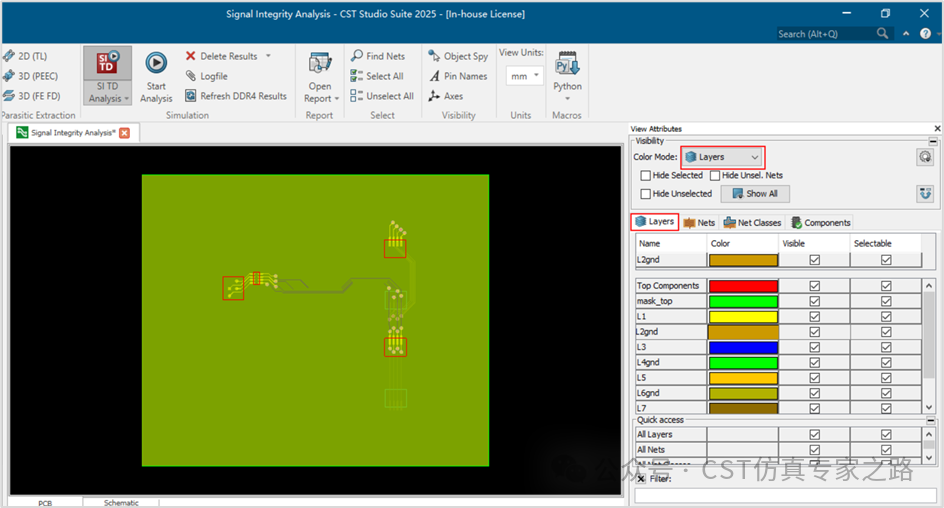Click the filter icon beside Show All
This screenshot has height=508, width=944.
click(925, 194)
